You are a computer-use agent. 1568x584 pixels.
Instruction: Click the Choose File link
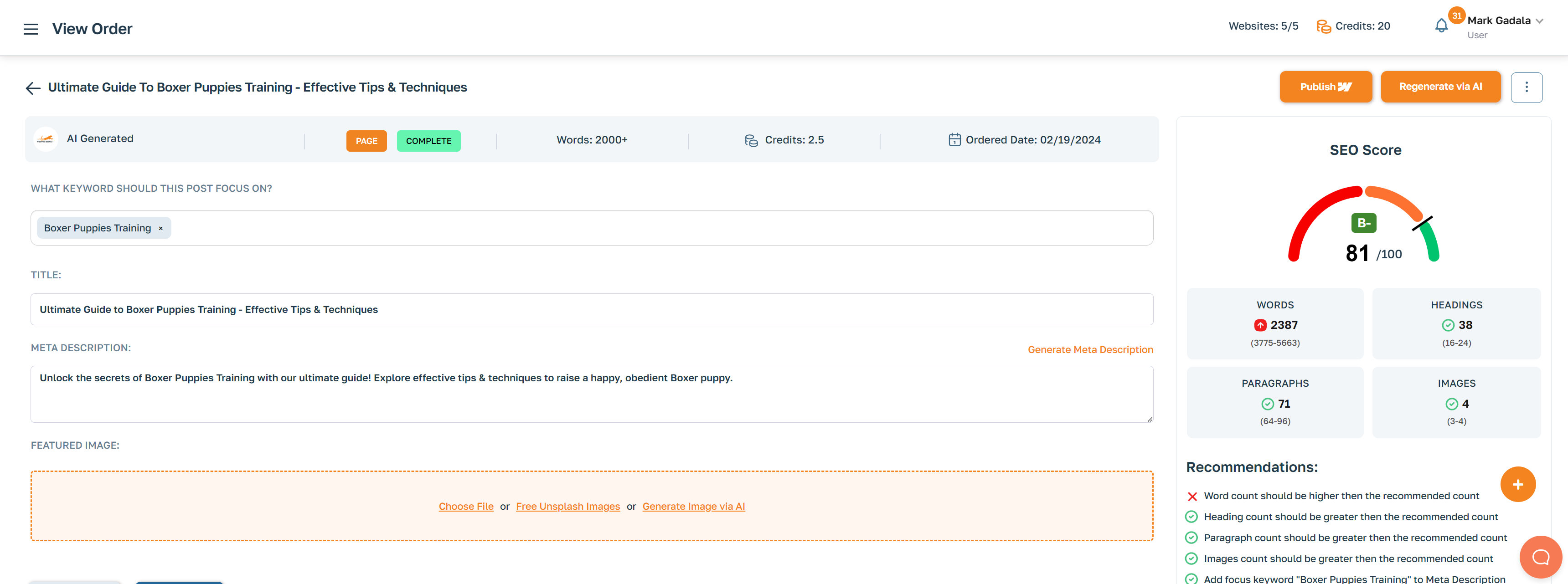[466, 506]
